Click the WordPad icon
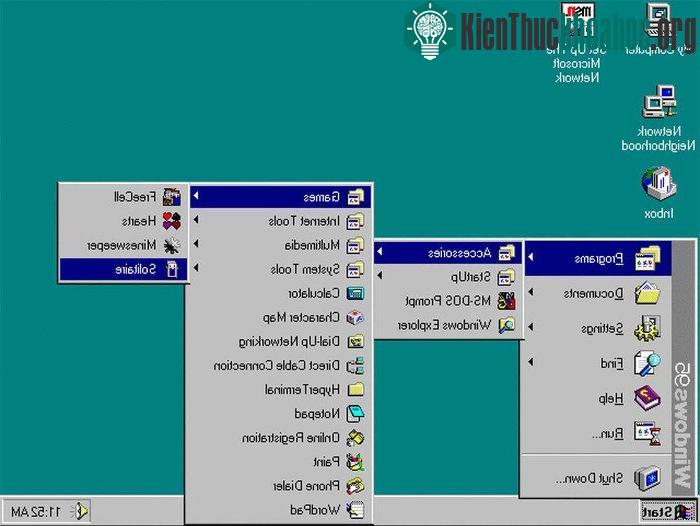 pyautogui.click(x=356, y=510)
